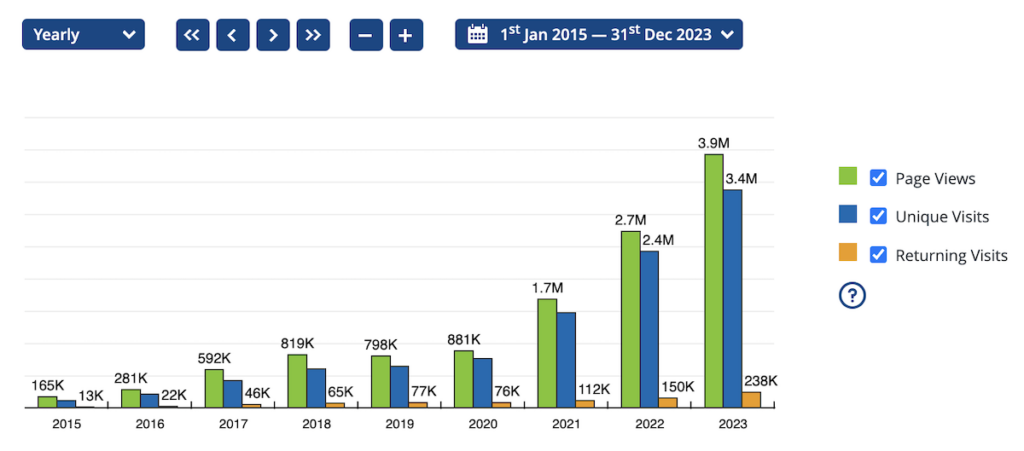Click the blue Unique Visits color swatch

coord(847,216)
